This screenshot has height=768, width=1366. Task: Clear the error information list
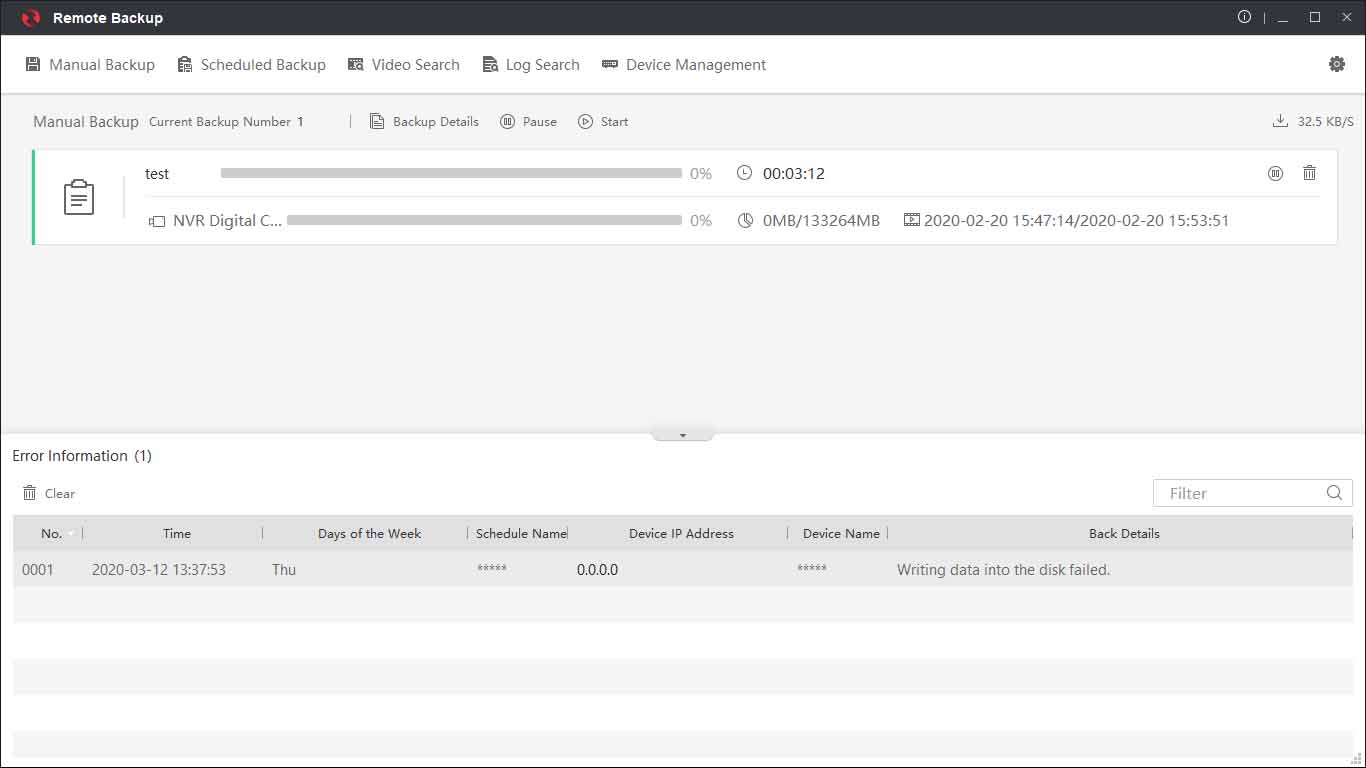pos(49,494)
